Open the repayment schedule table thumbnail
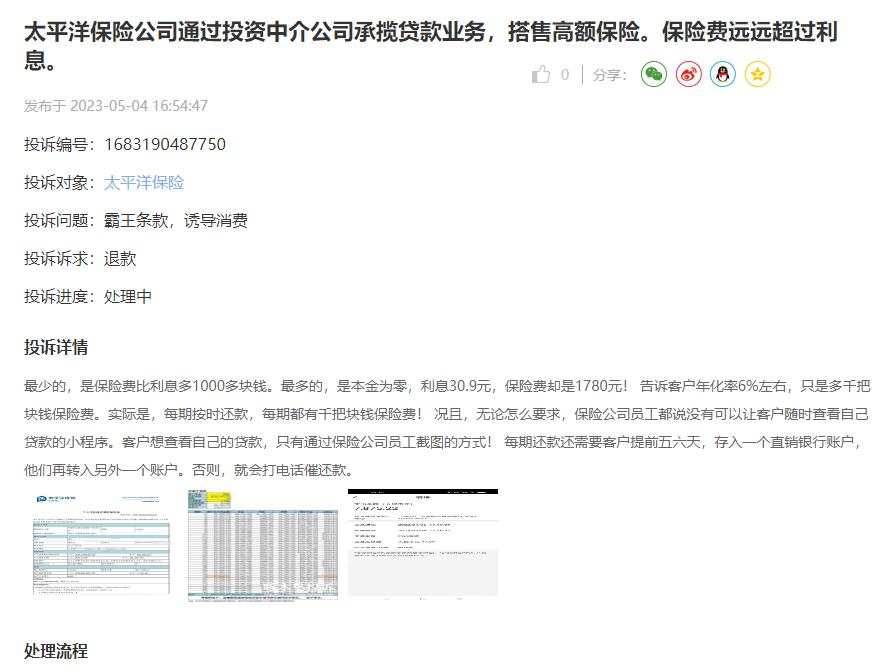 264,549
